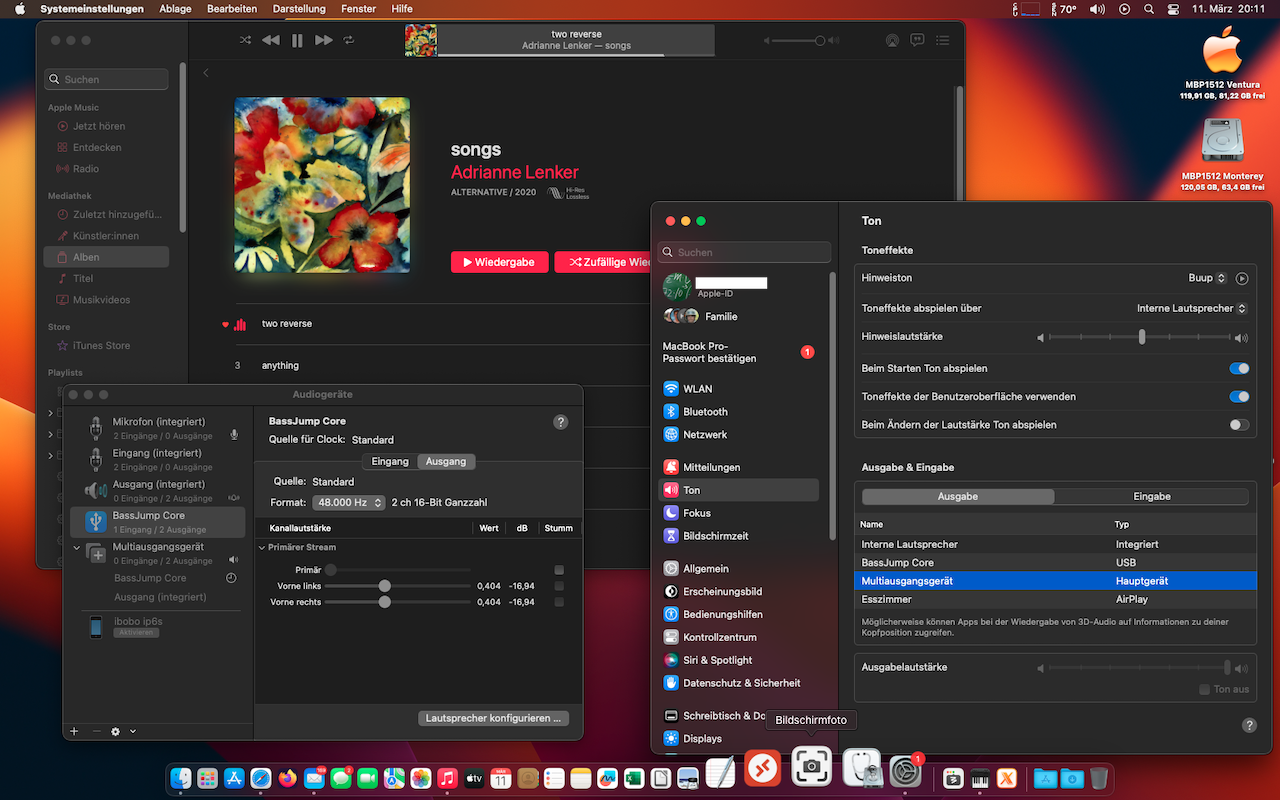This screenshot has height=800, width=1280.
Task: Toggle repeat in Music toolbar
Action: (349, 41)
